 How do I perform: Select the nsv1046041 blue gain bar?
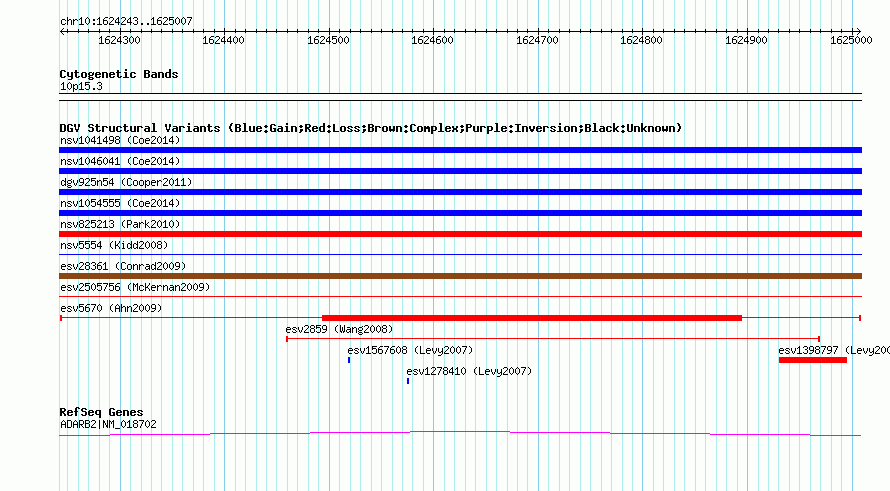click(460, 171)
